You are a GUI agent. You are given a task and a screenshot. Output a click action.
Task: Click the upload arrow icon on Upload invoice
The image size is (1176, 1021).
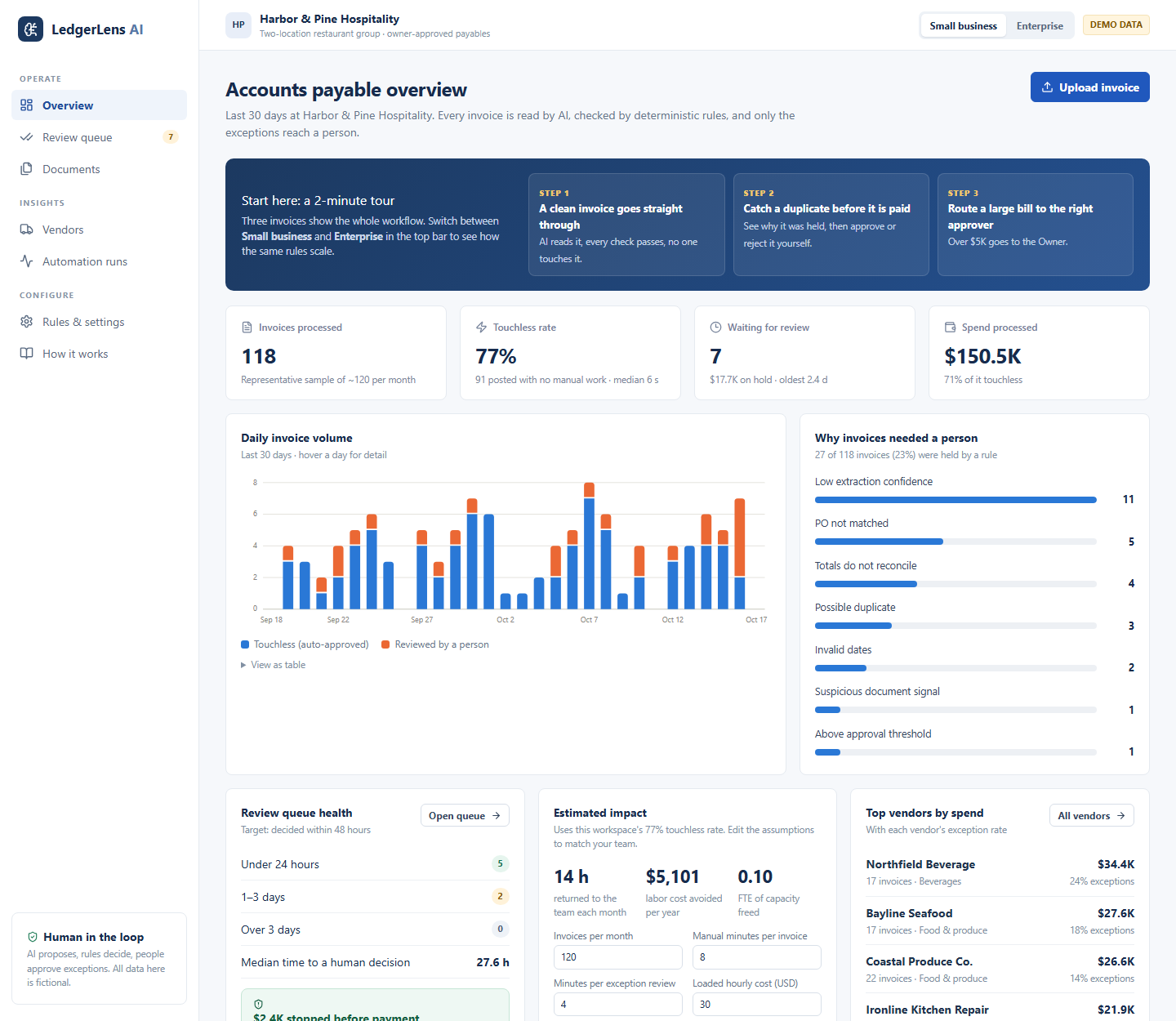[x=1047, y=87]
